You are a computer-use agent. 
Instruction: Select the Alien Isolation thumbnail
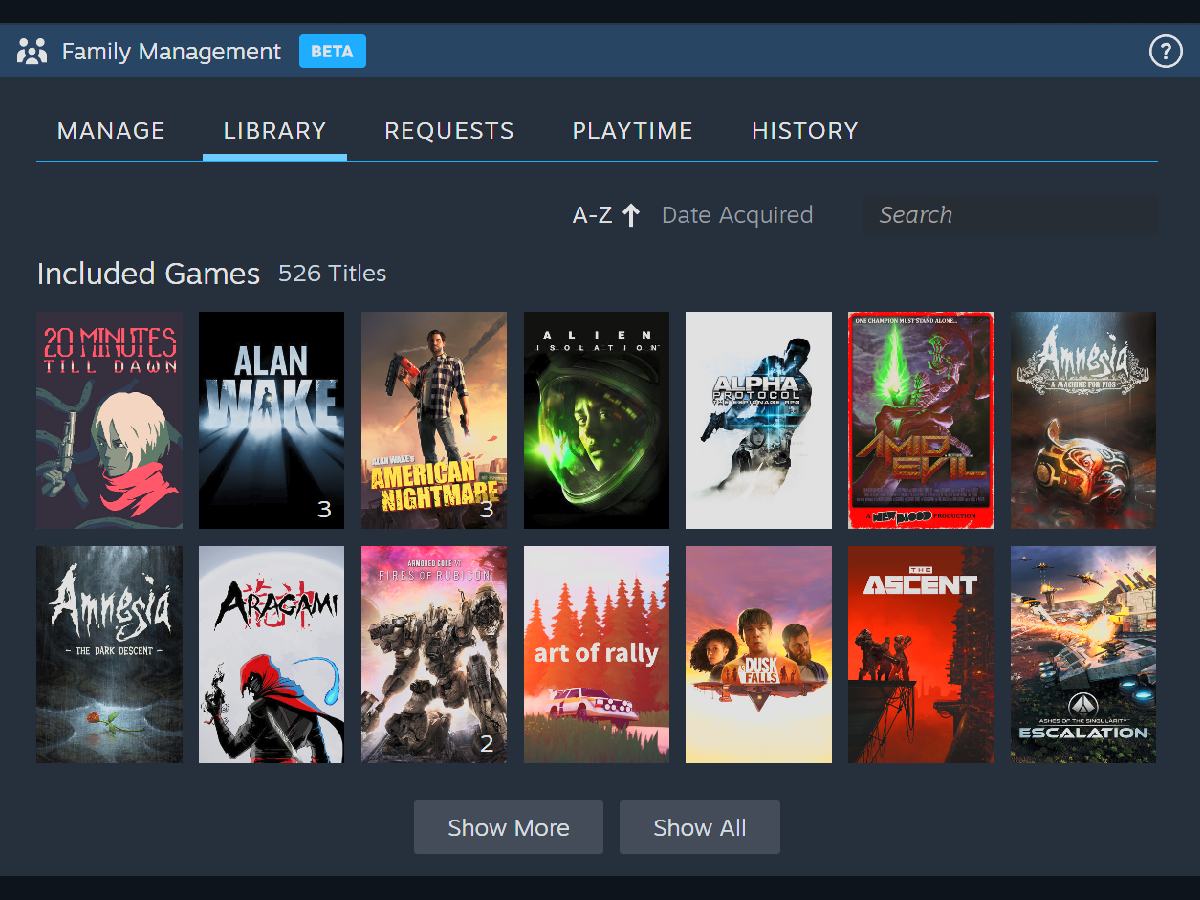596,420
